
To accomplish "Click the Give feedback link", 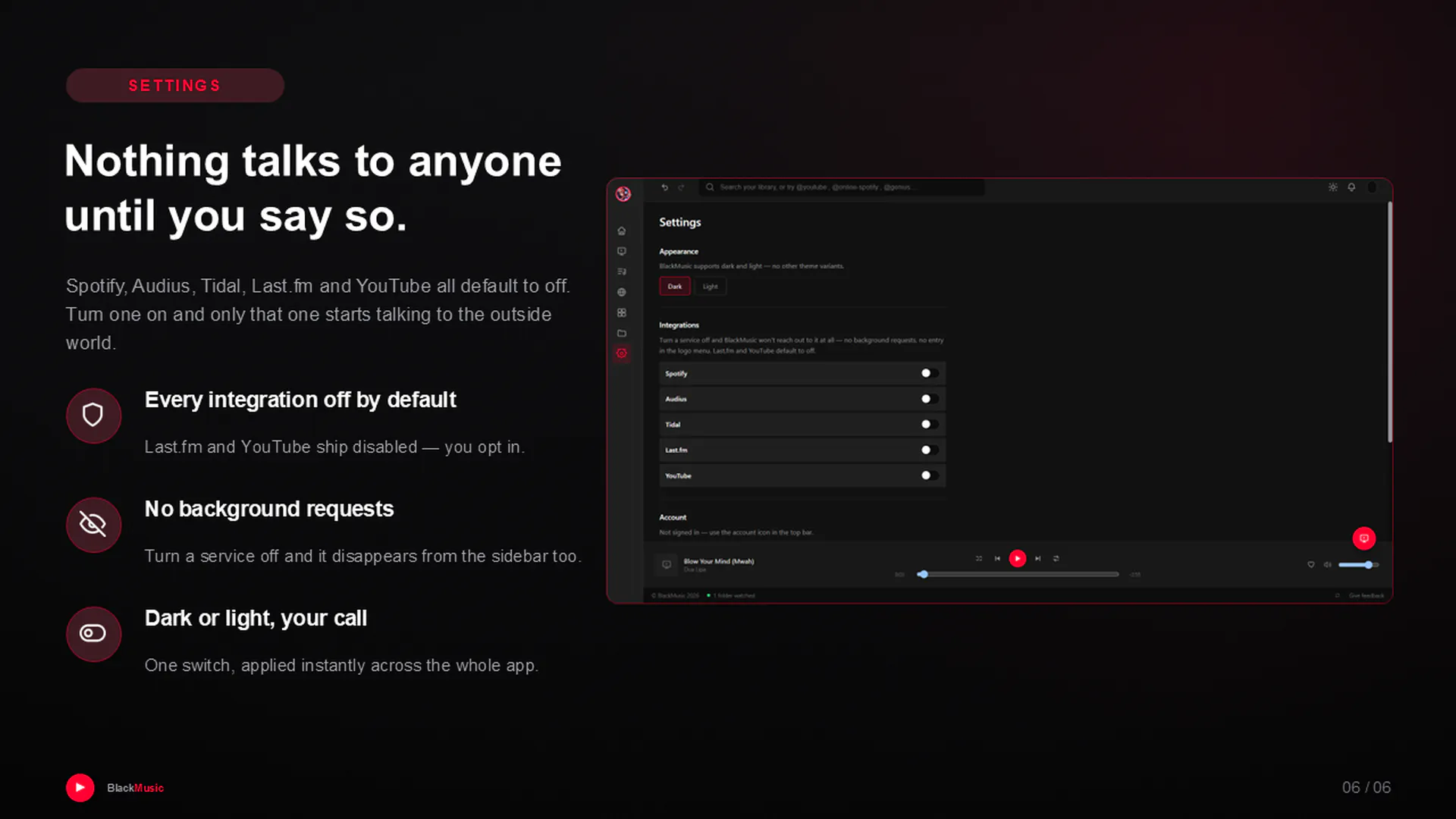I will (x=1367, y=596).
